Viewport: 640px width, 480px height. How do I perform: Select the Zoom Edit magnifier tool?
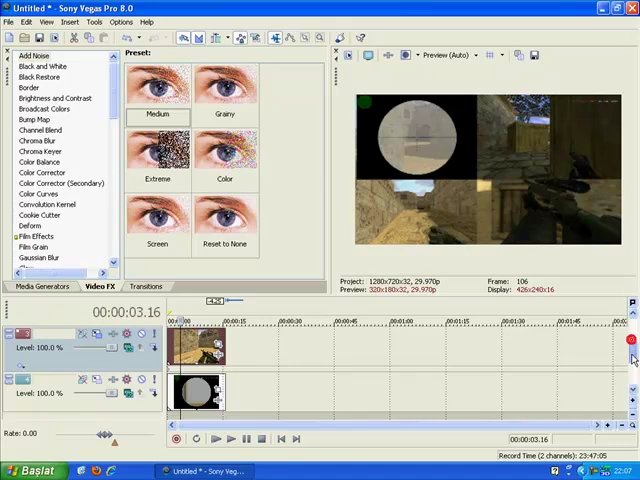[x=320, y=38]
